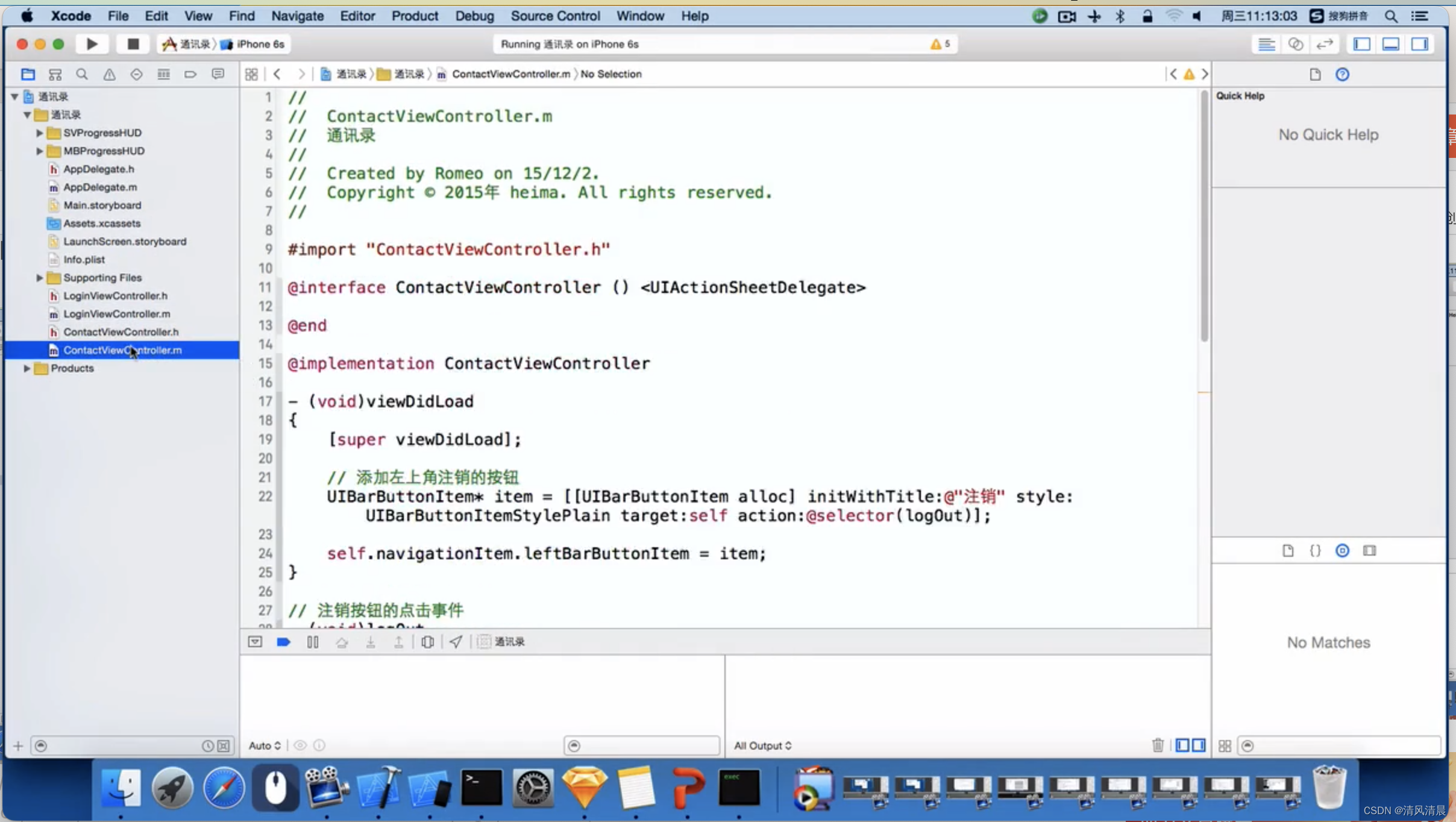Open the File Template library

pyautogui.click(x=1288, y=550)
